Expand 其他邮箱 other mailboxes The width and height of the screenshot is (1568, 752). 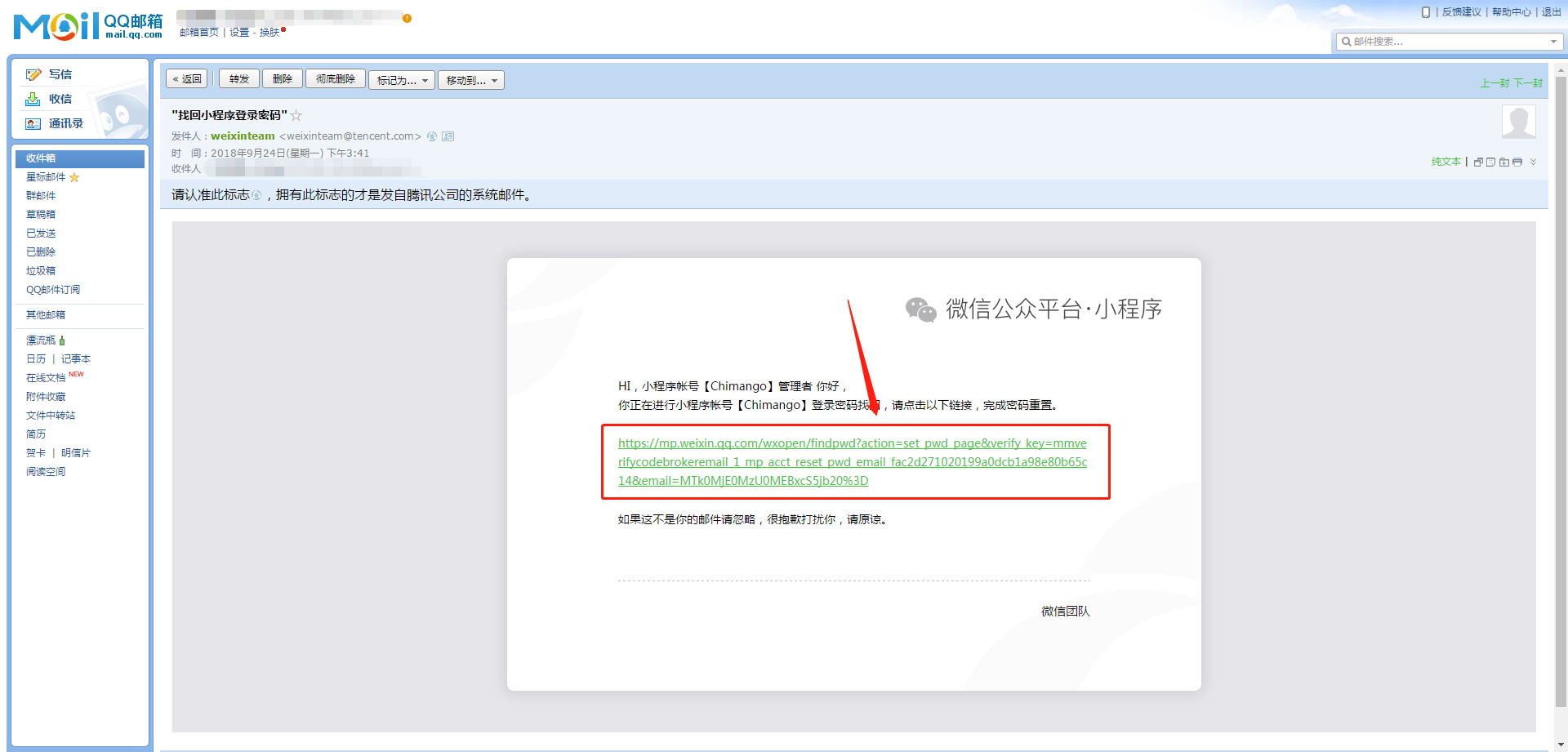46,315
